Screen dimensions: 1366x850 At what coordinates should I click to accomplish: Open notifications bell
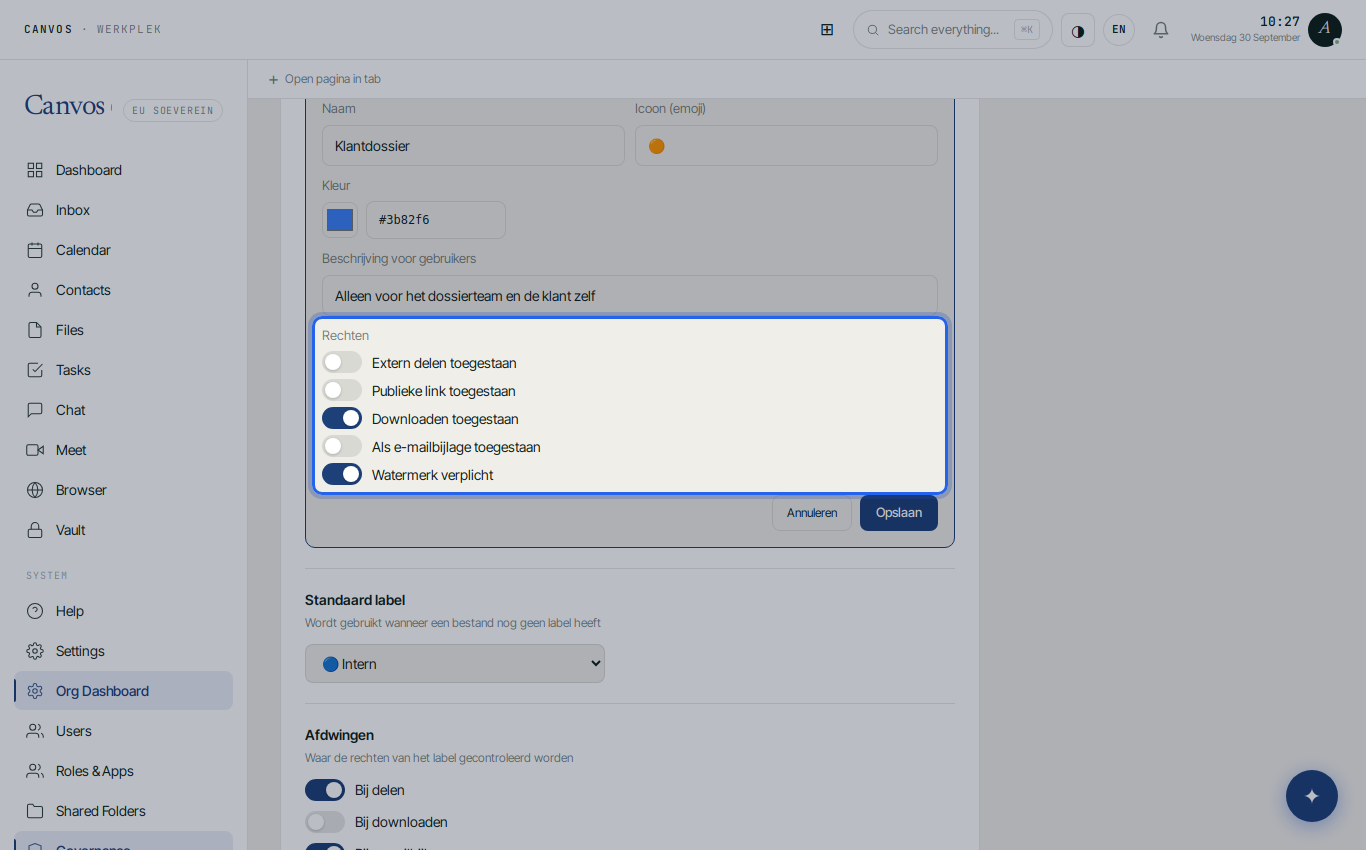[x=1161, y=30]
